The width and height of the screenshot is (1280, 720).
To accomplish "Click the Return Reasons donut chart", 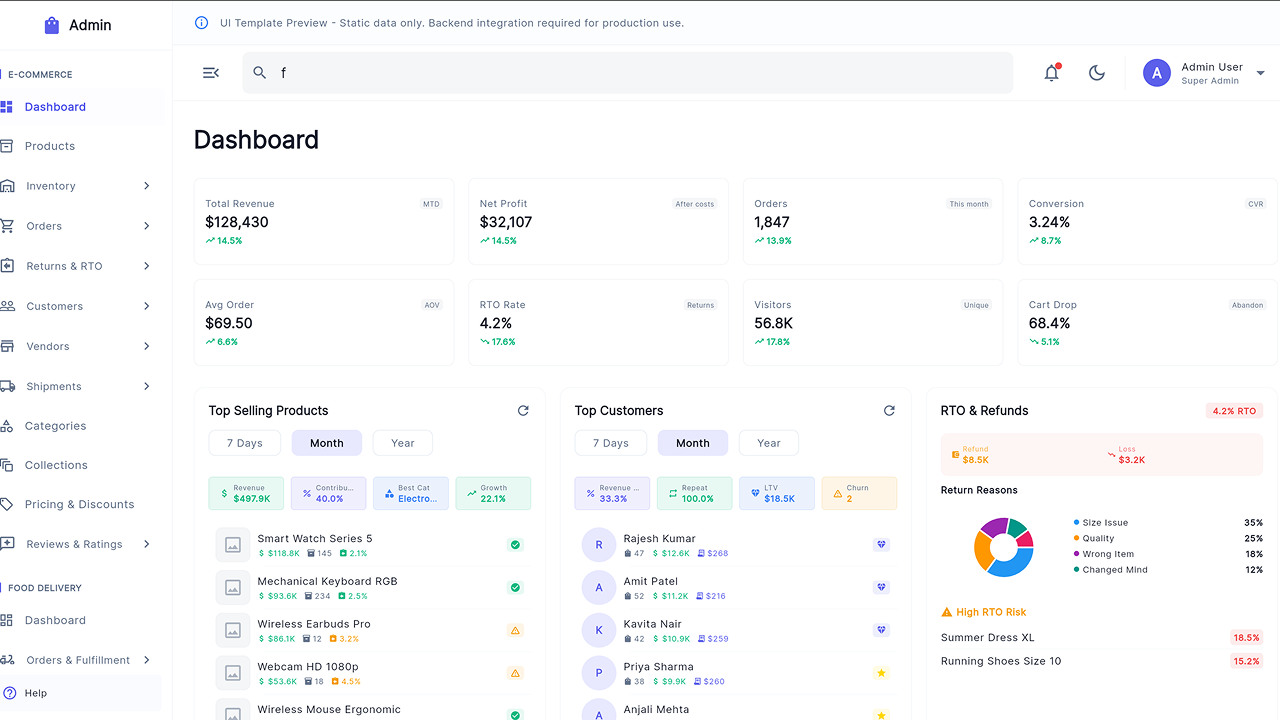I will tap(1003, 547).
